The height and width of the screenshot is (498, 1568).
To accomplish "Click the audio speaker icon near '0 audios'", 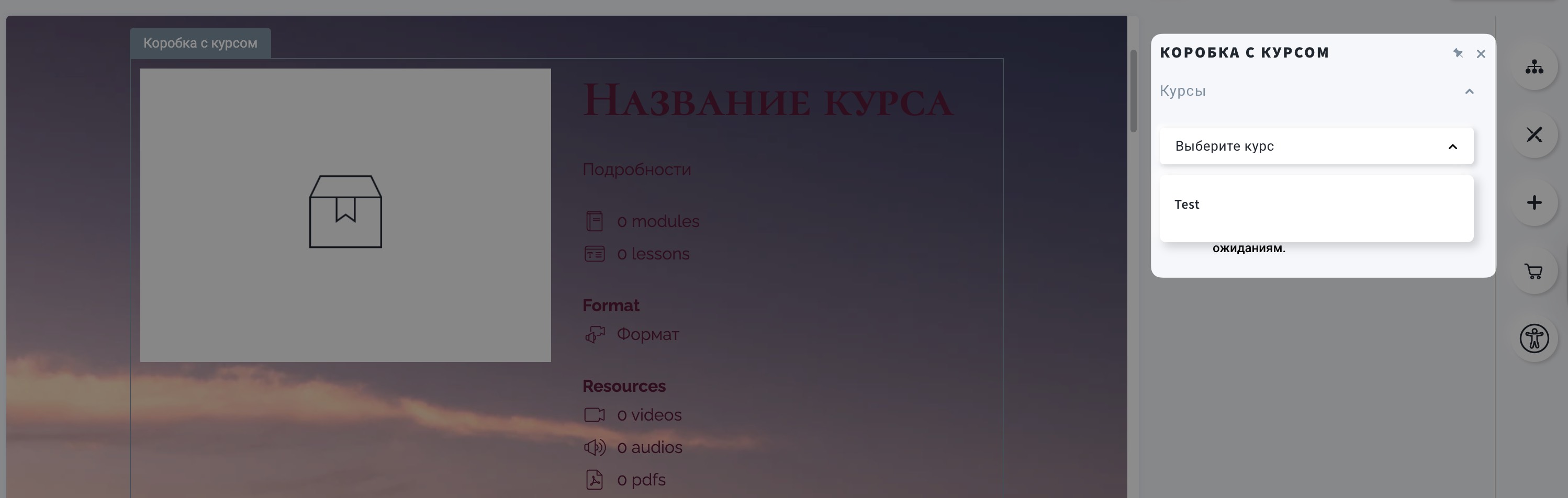I will (x=595, y=447).
